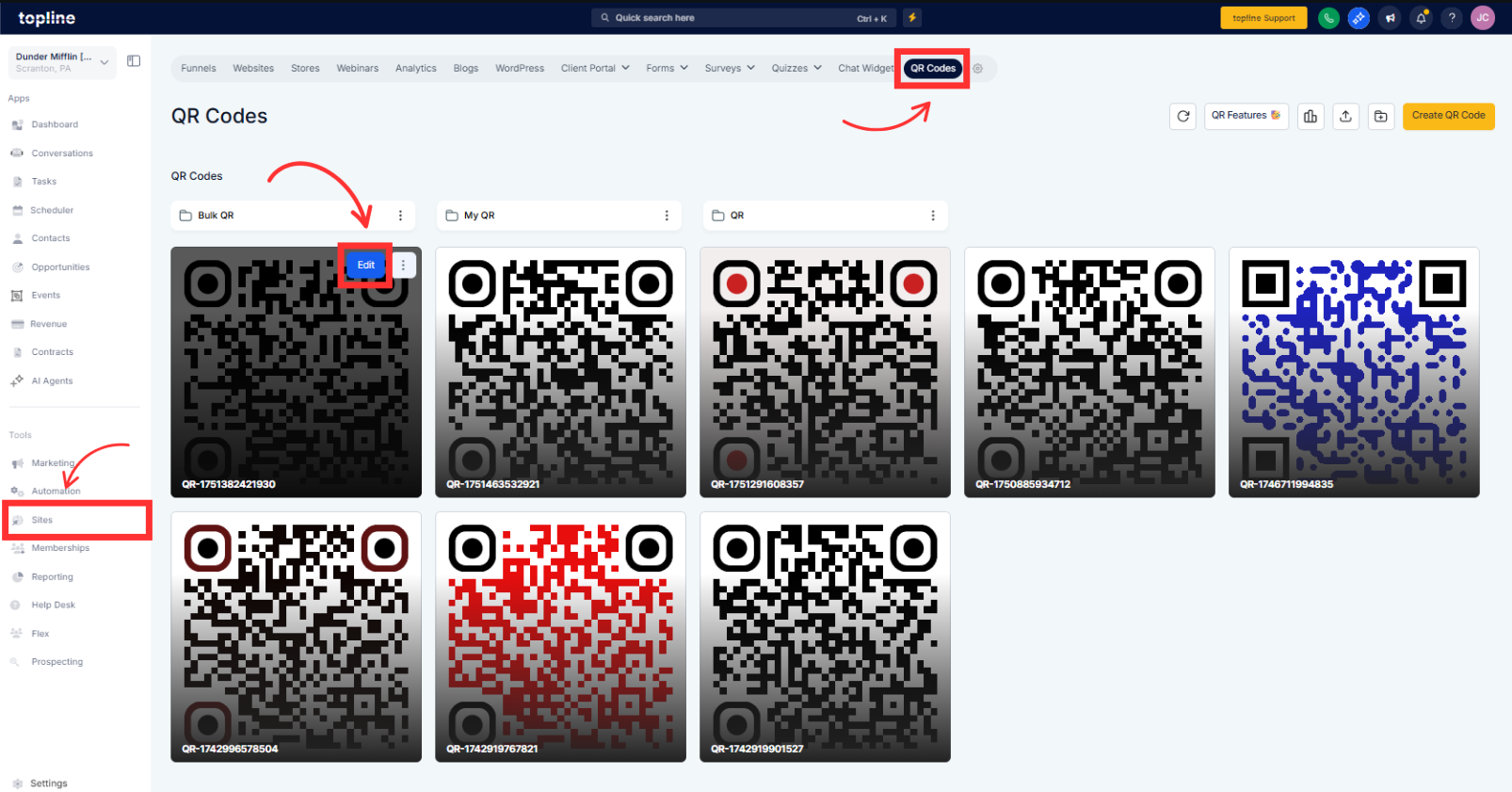
Task: Open Prospecting in the sidebar
Action: click(56, 662)
